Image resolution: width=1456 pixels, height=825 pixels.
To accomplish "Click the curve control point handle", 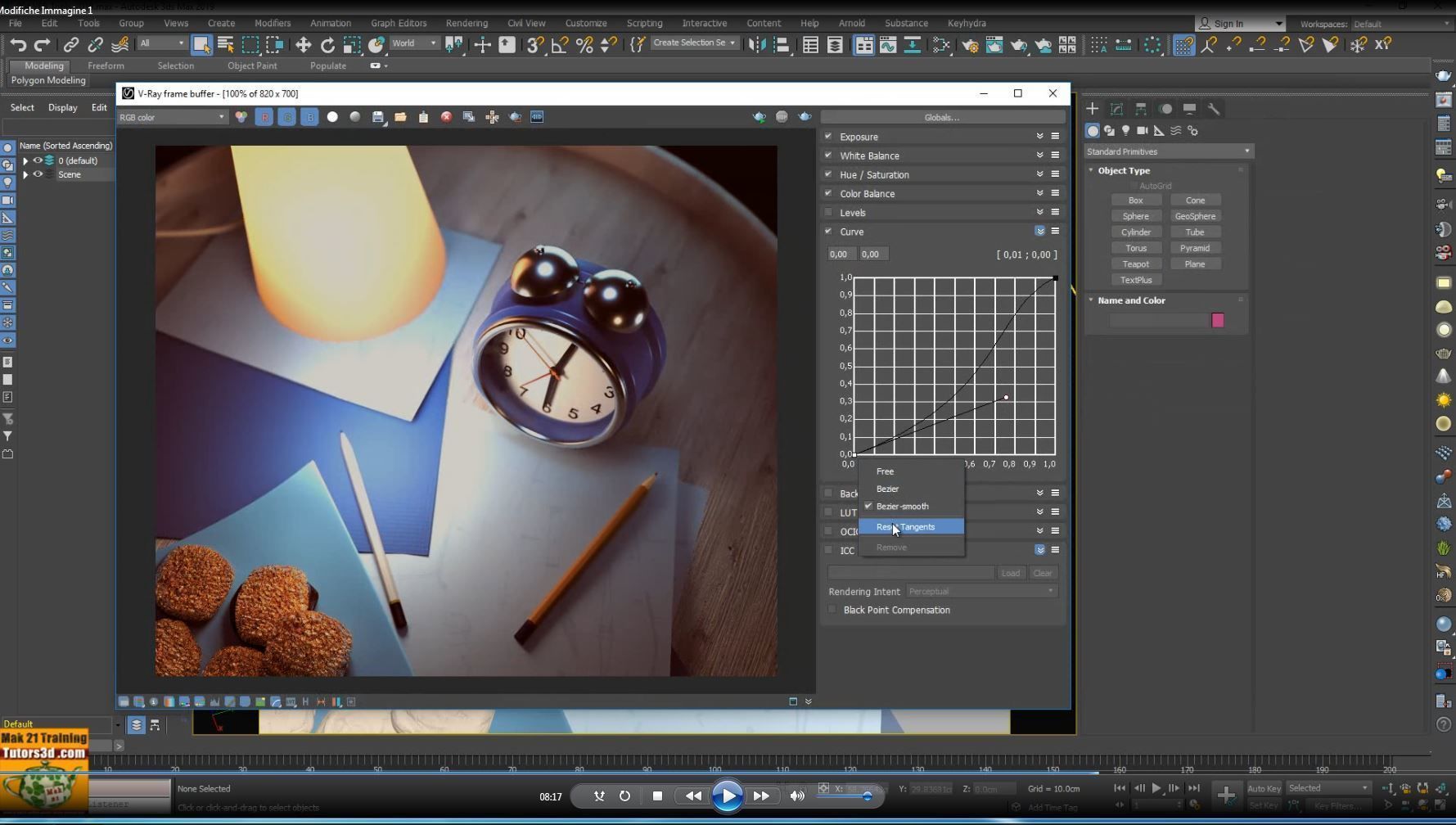I will [1006, 398].
